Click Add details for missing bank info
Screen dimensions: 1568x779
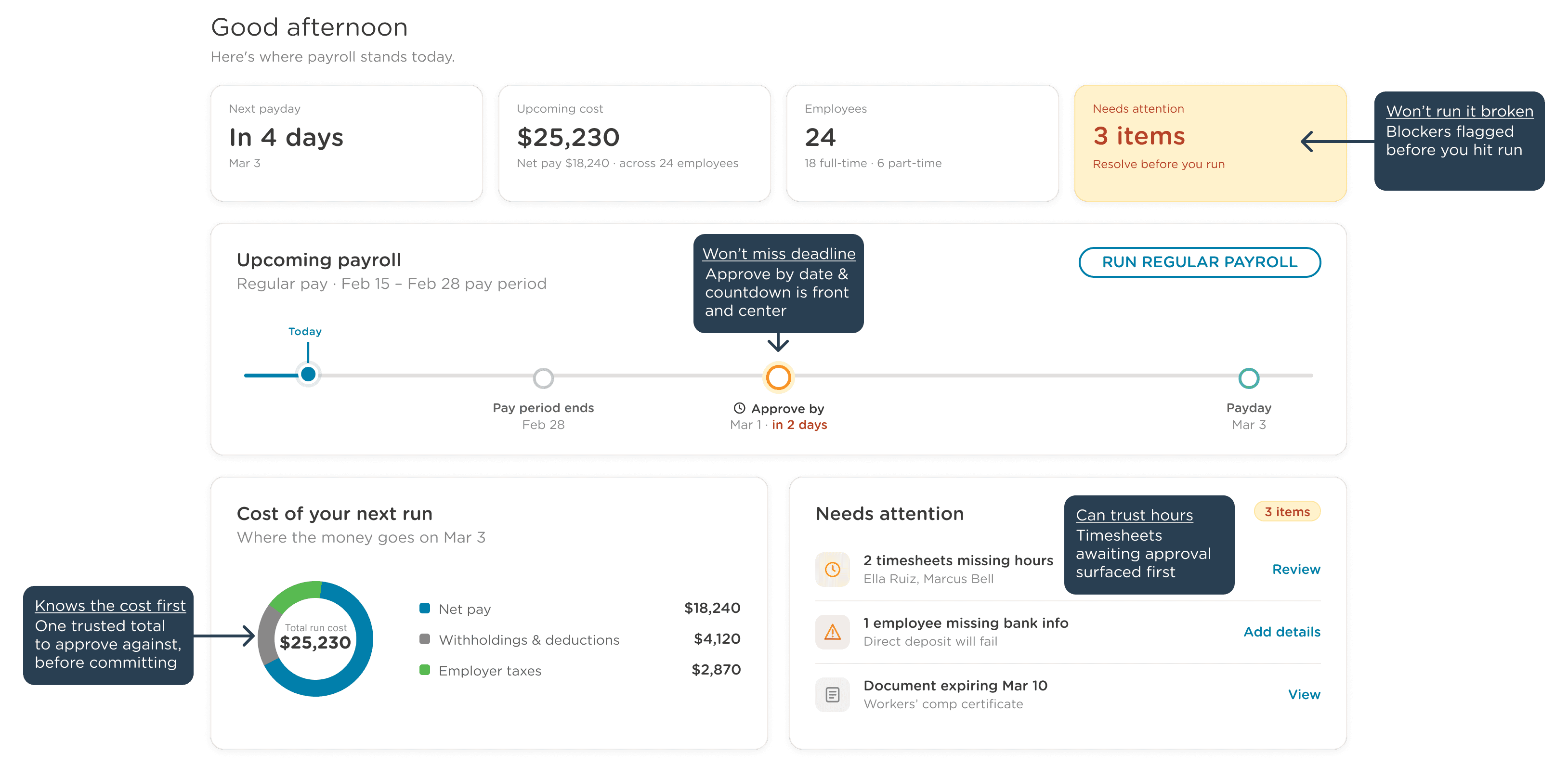1281,632
